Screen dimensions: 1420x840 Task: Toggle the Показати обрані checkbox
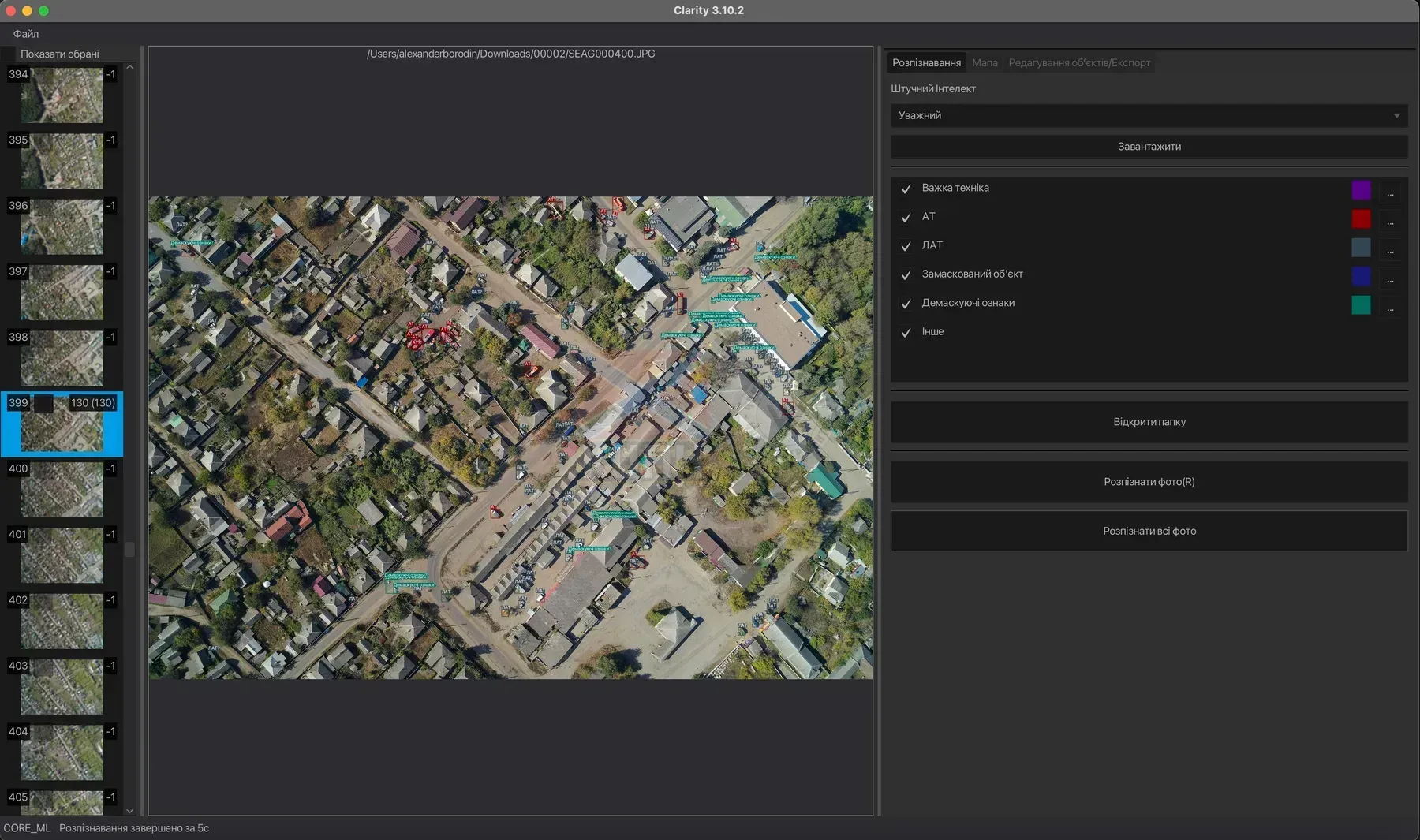9,54
